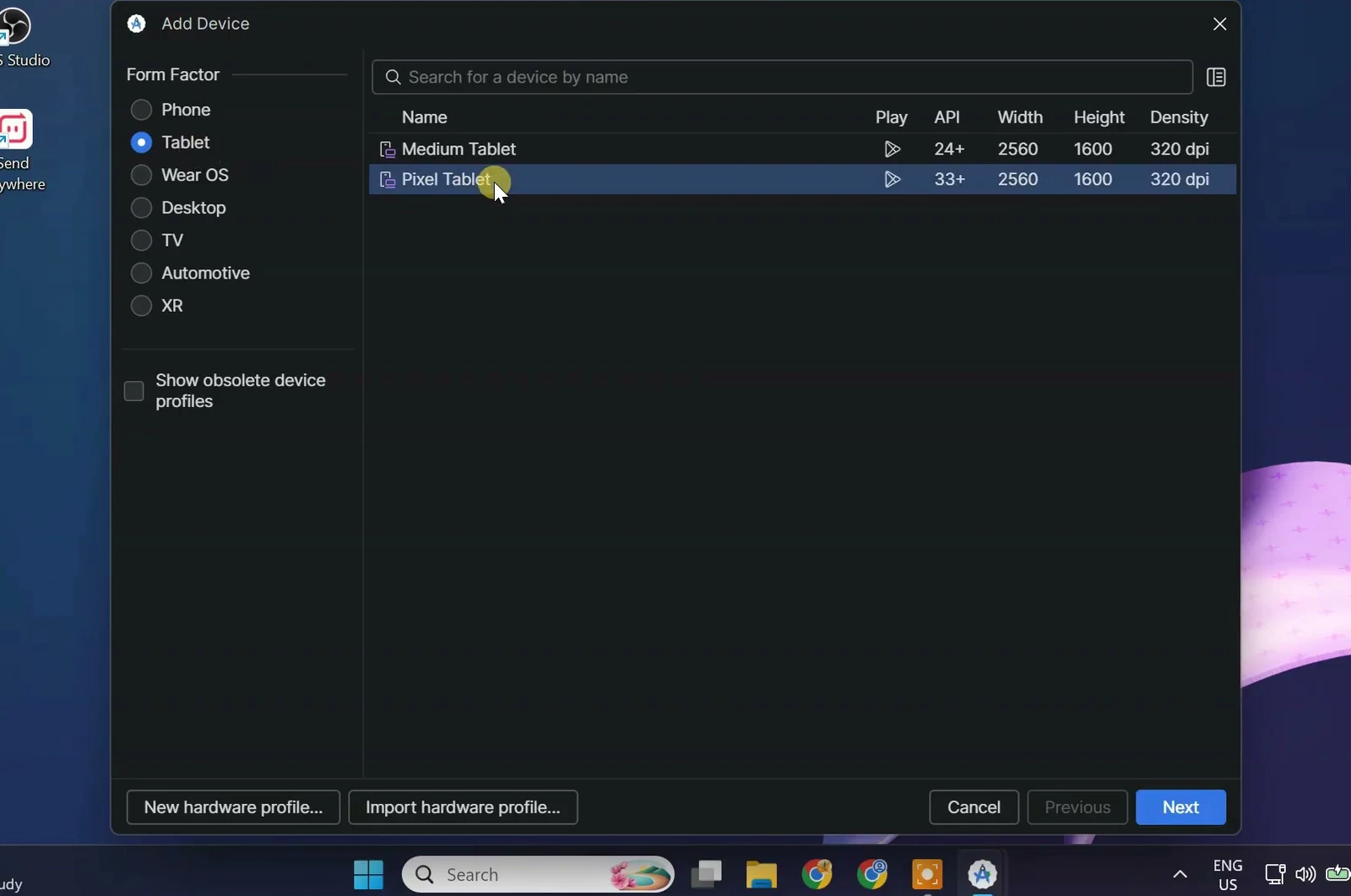The image size is (1351, 896).
Task: Sort devices by Width column
Action: click(1019, 117)
